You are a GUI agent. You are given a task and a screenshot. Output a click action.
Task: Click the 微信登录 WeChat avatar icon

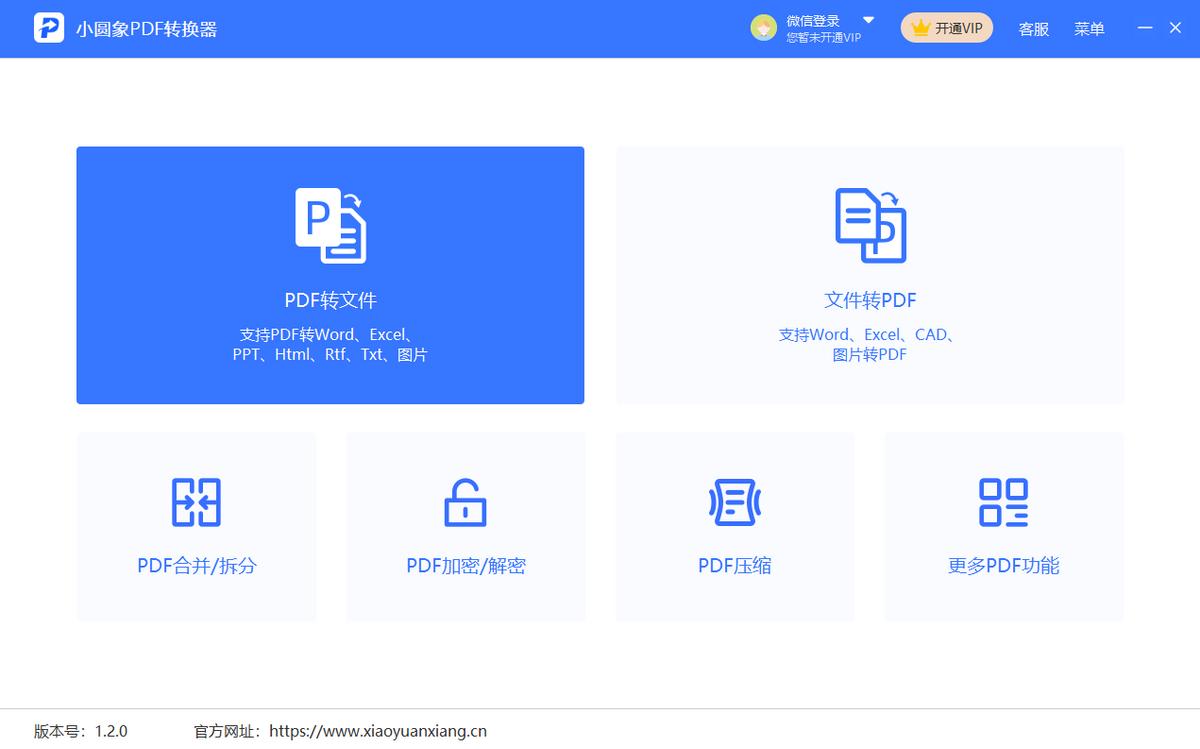tap(764, 27)
